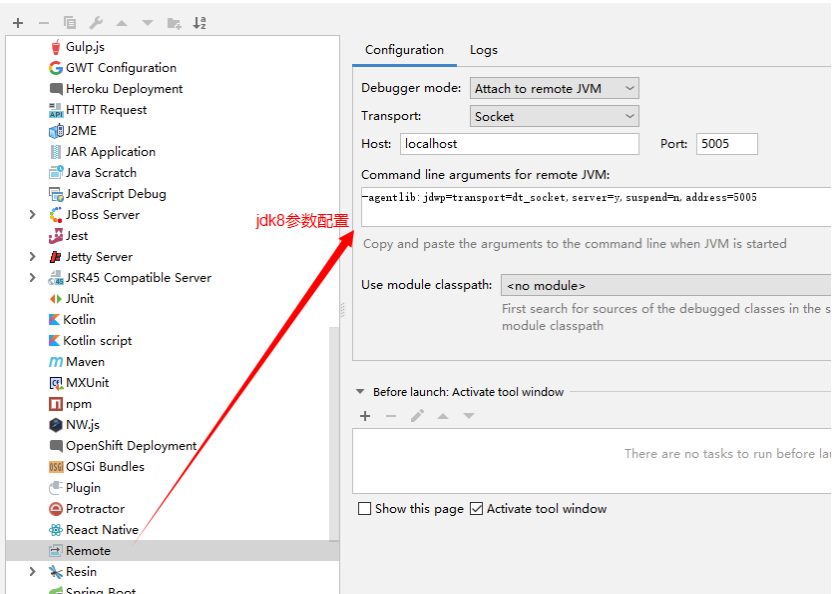Click the remote JVM command line arguments box

pyautogui.click(x=596, y=207)
